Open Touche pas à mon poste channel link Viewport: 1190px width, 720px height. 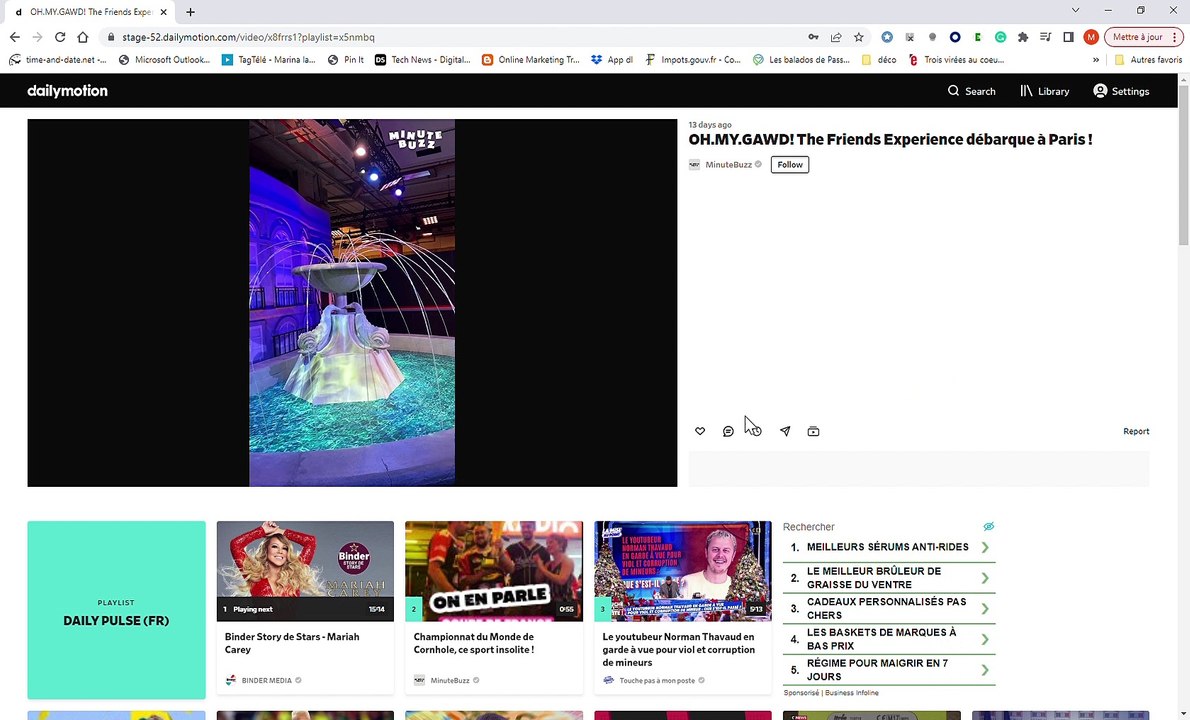click(x=657, y=681)
